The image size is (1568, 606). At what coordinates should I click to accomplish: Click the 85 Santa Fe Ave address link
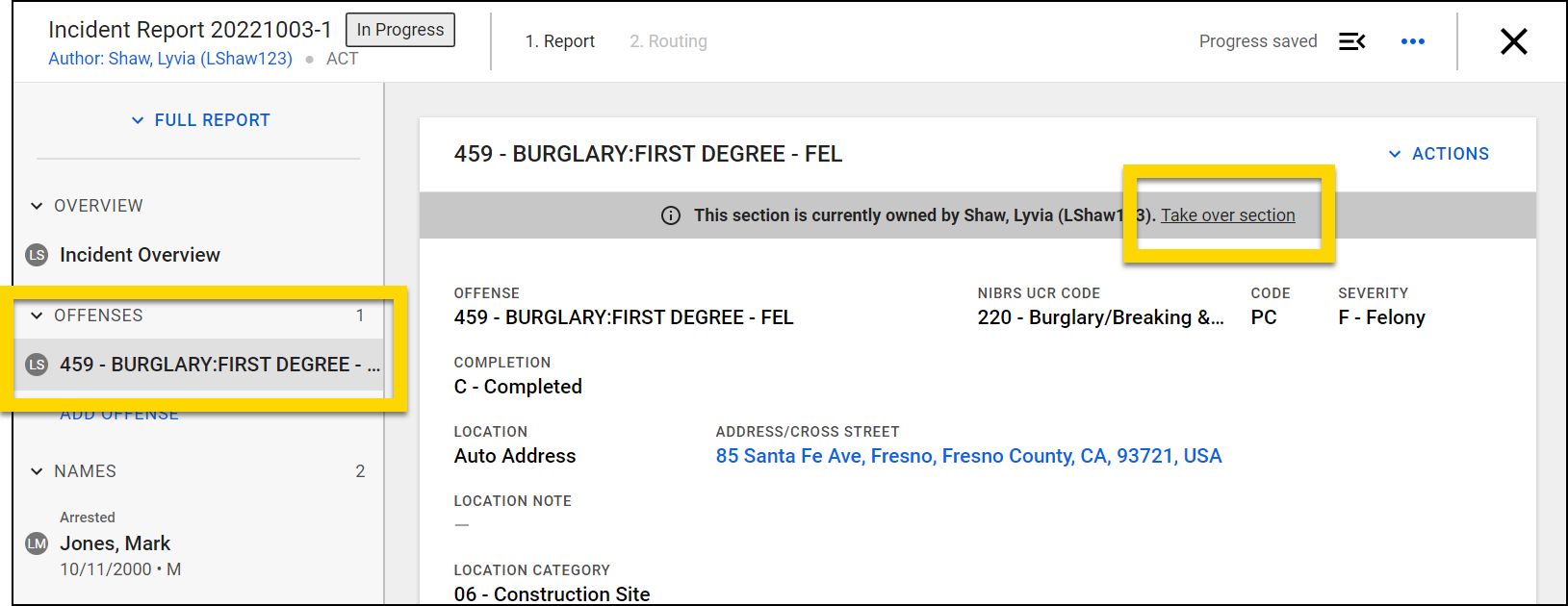(967, 455)
